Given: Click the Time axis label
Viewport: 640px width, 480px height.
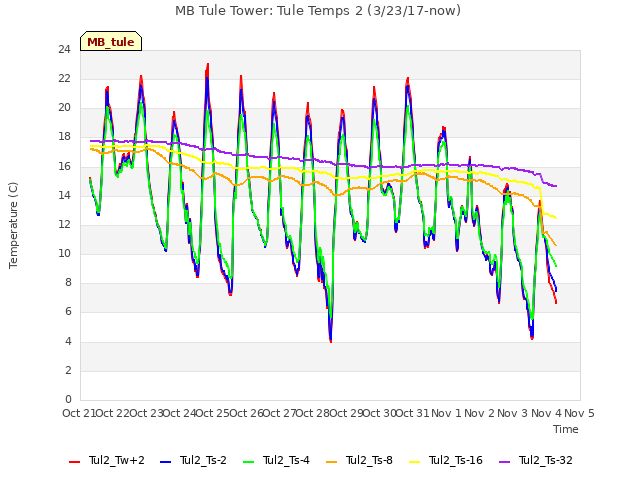Looking at the screenshot, I should [566, 429].
